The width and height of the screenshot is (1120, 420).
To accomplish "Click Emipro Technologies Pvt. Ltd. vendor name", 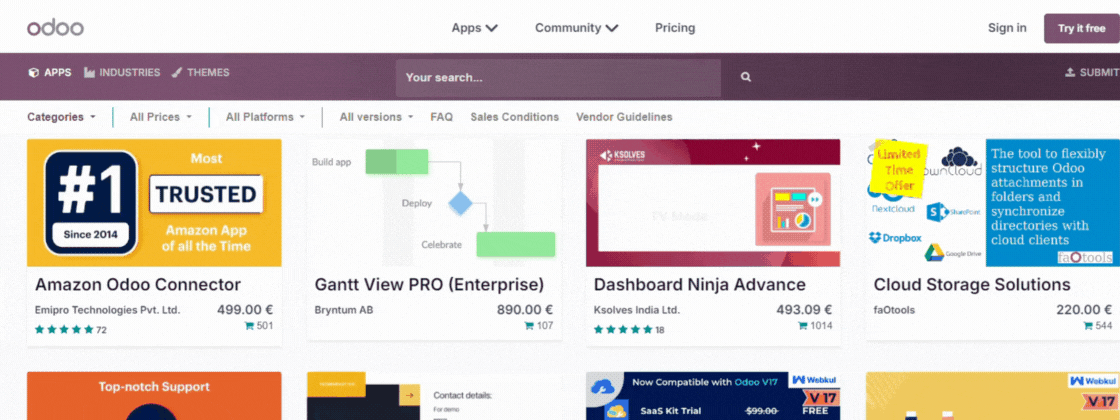I will point(108,310).
